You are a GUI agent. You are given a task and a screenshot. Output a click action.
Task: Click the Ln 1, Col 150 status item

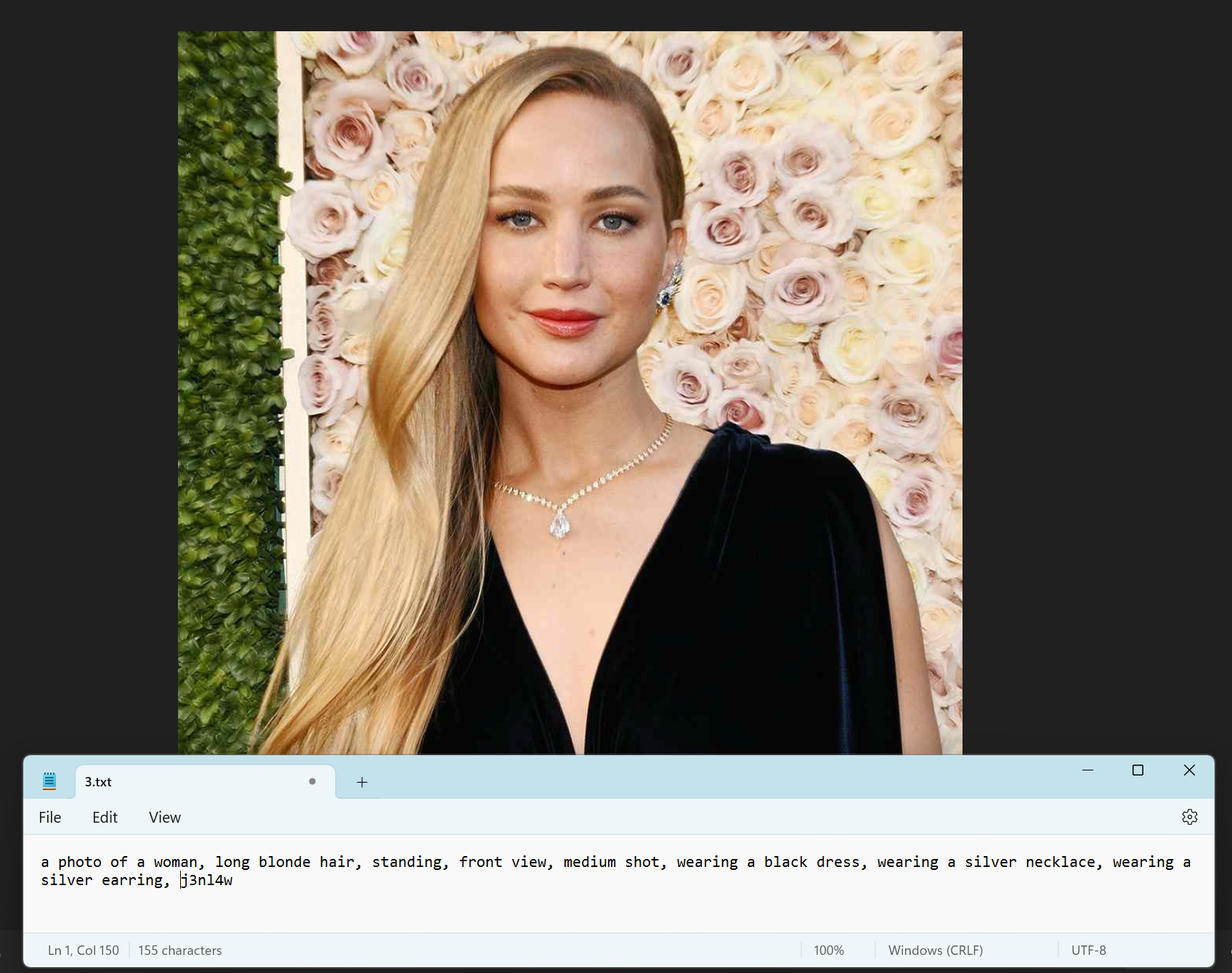[x=83, y=950]
